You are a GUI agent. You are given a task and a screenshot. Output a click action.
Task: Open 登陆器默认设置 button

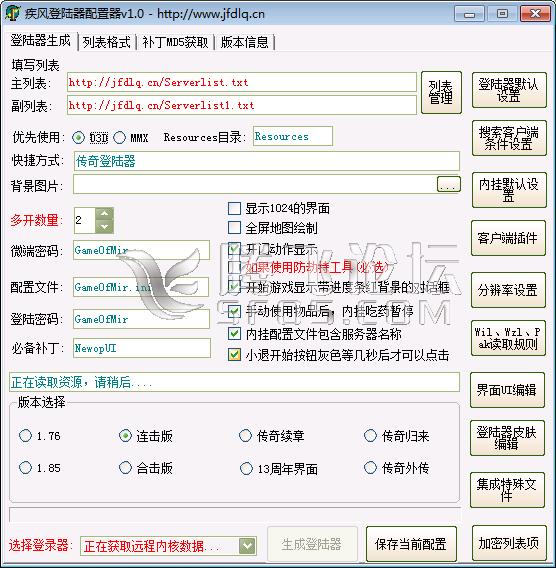509,90
